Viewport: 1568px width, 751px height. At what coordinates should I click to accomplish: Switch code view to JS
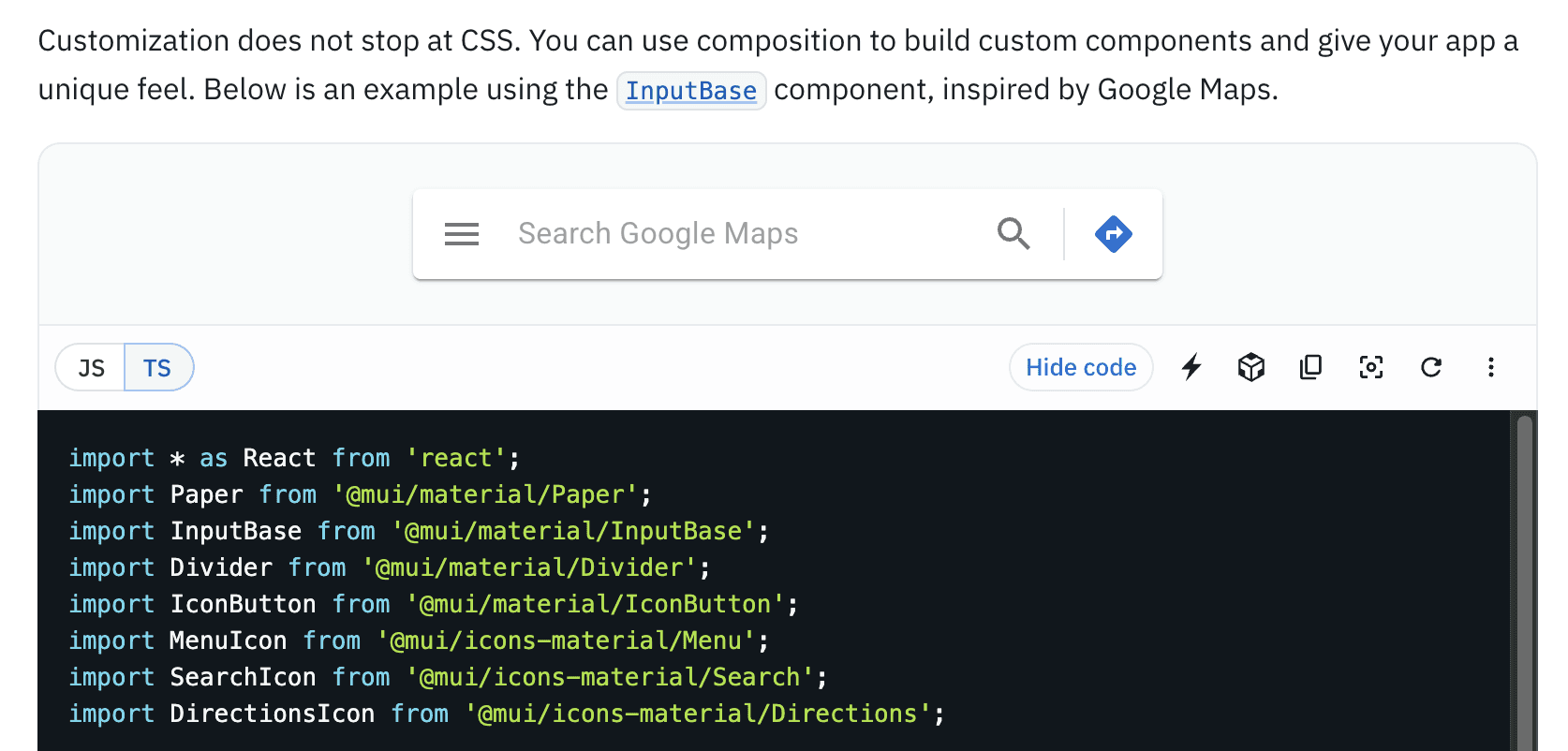point(91,367)
